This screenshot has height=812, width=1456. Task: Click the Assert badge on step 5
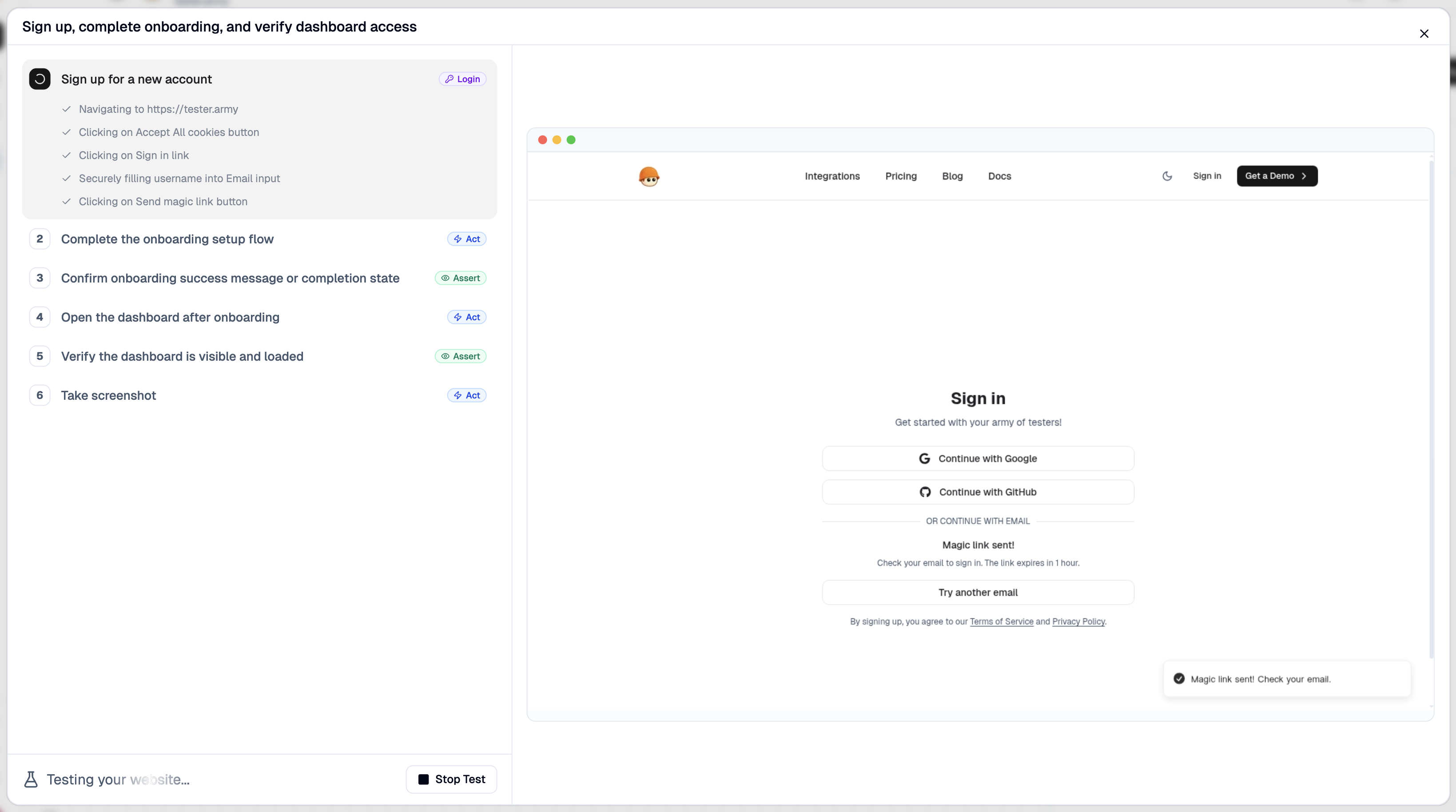(460, 356)
